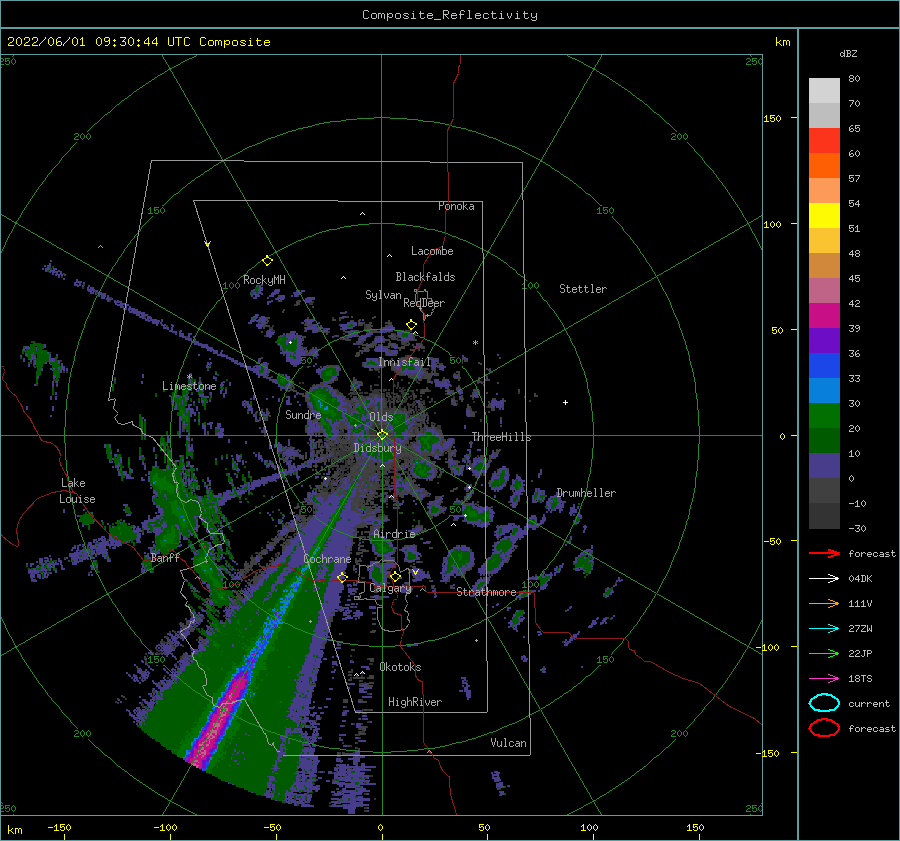Click the cyan current ellipse legend icon

[824, 703]
